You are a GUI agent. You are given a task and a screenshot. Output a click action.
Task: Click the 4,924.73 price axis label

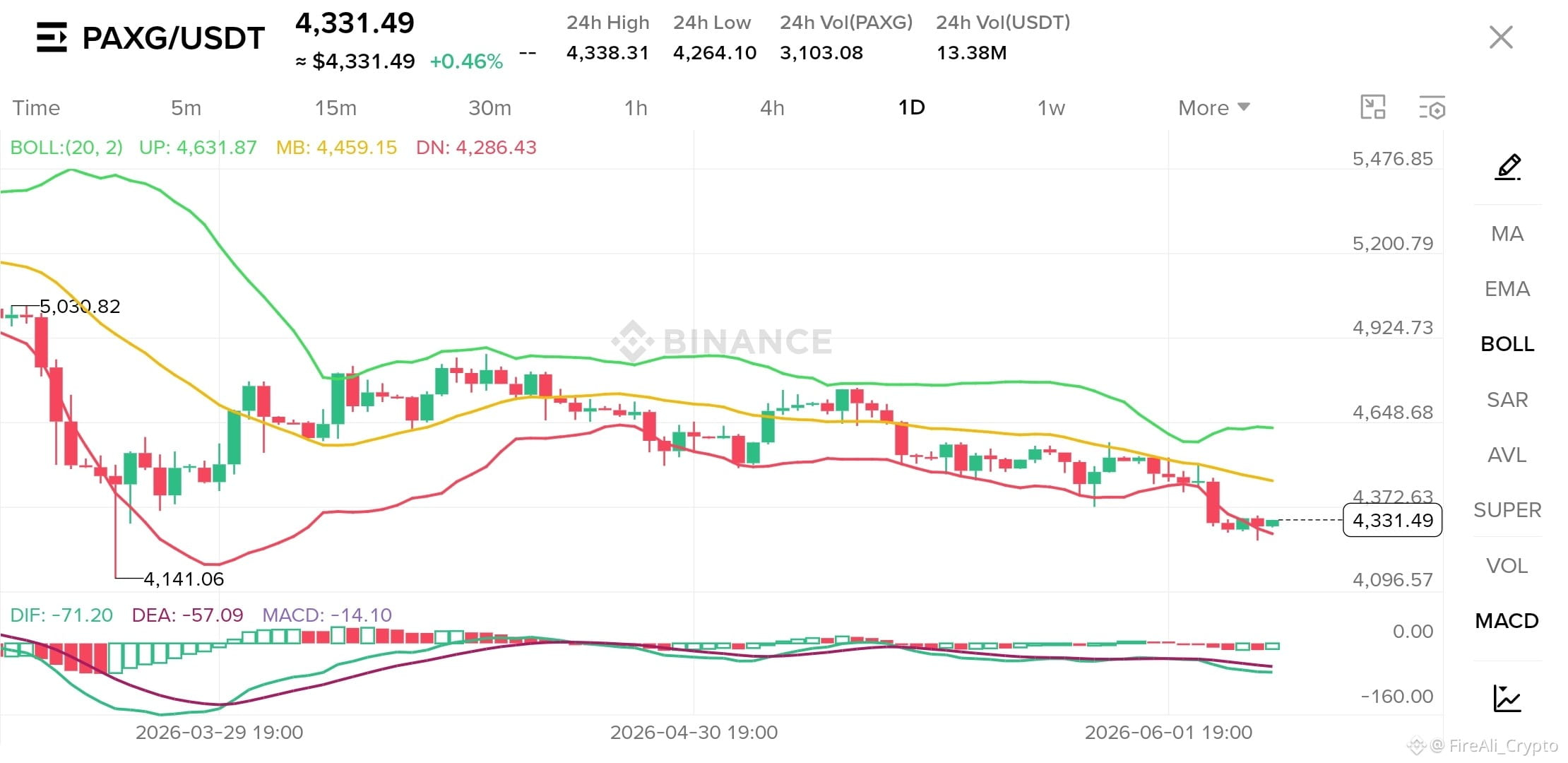click(x=1393, y=328)
